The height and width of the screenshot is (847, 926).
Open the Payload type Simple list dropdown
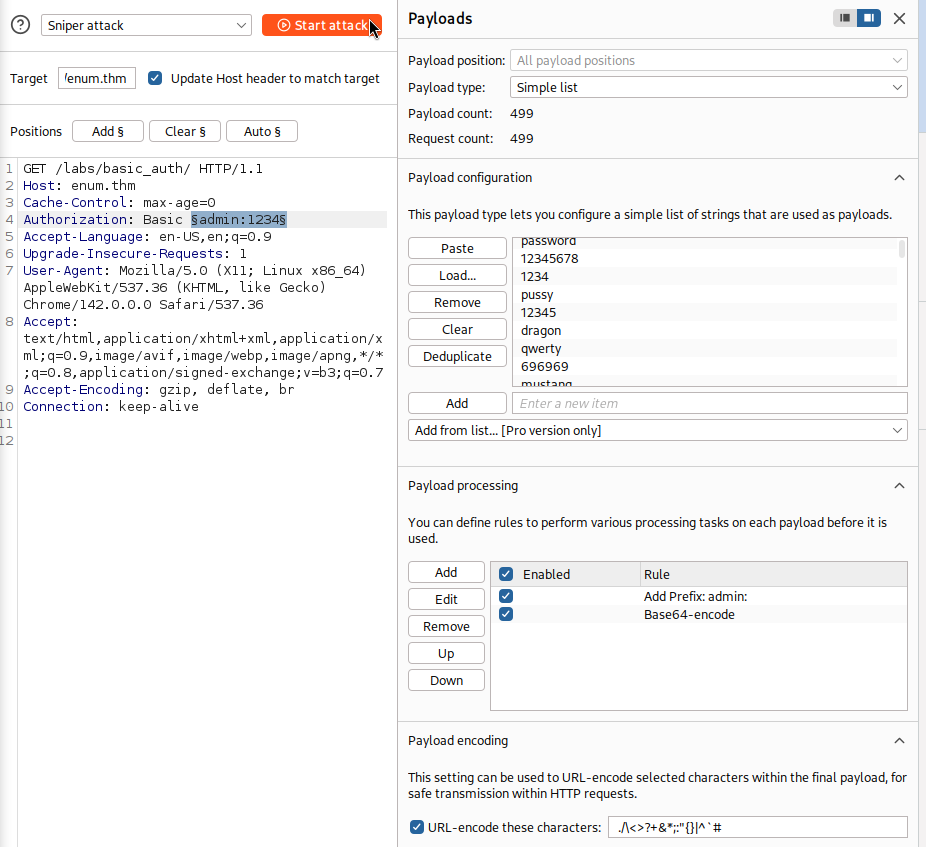709,87
